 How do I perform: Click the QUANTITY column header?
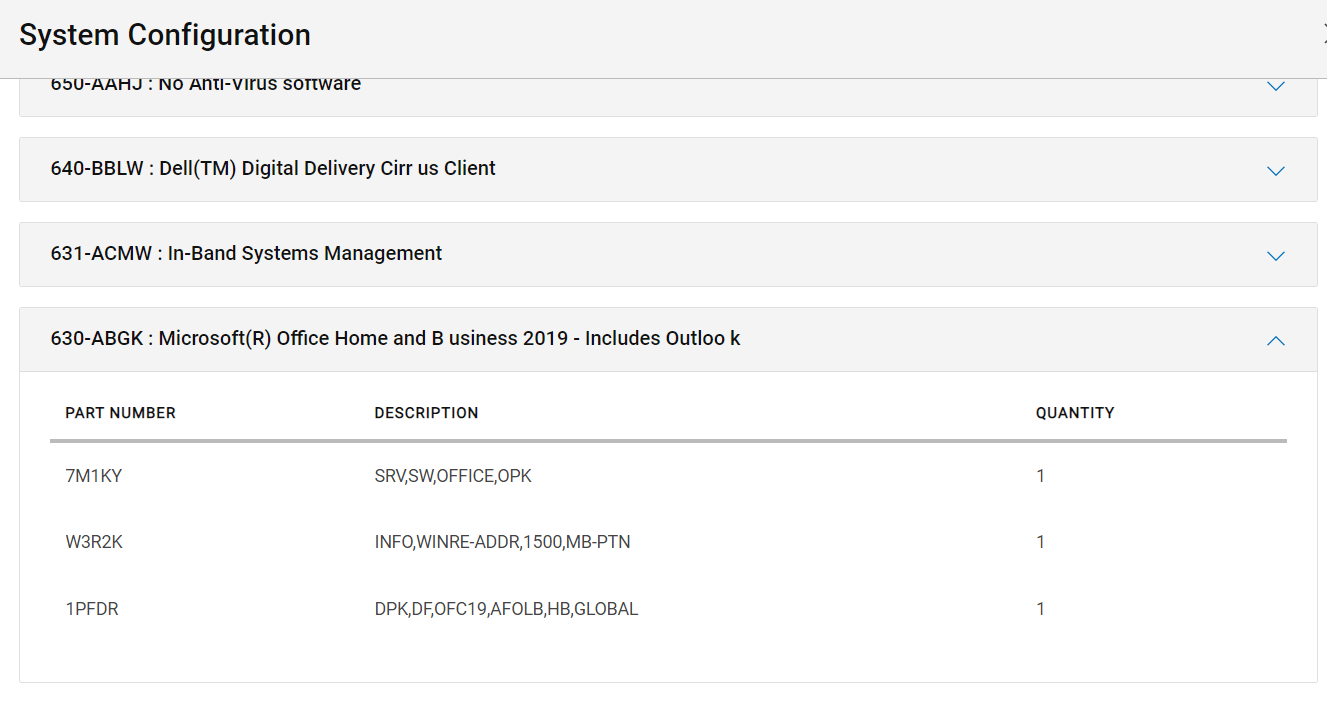click(1075, 413)
